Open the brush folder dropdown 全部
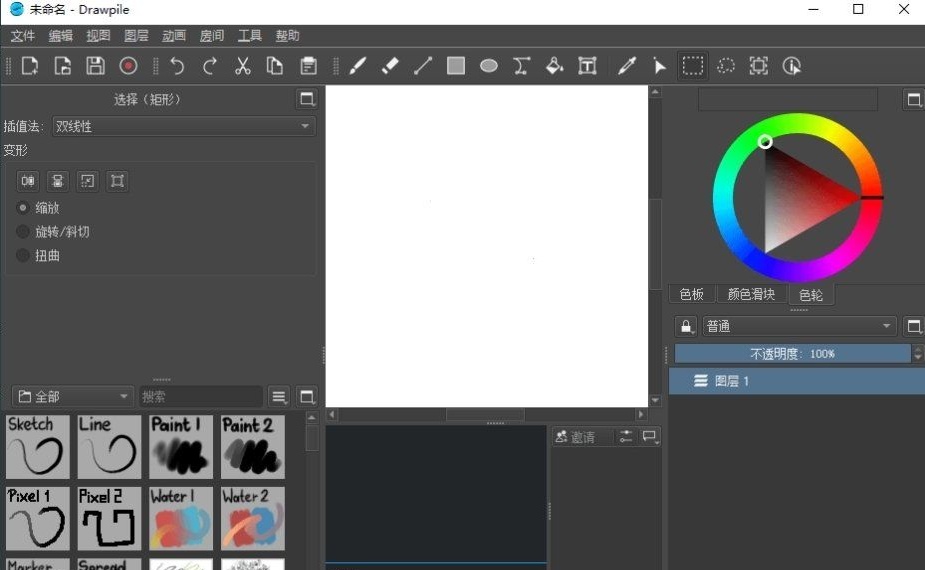Viewport: 925px width, 570px height. coord(71,397)
